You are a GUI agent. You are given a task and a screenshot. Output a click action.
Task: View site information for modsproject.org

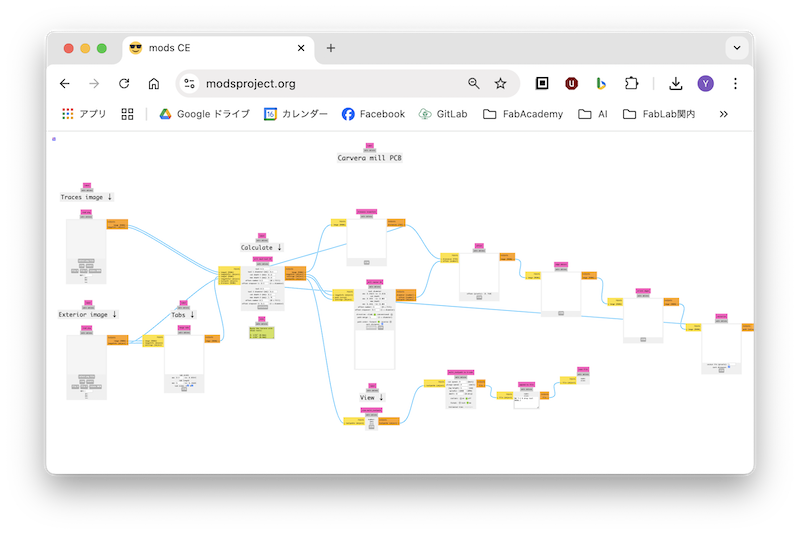(x=189, y=84)
